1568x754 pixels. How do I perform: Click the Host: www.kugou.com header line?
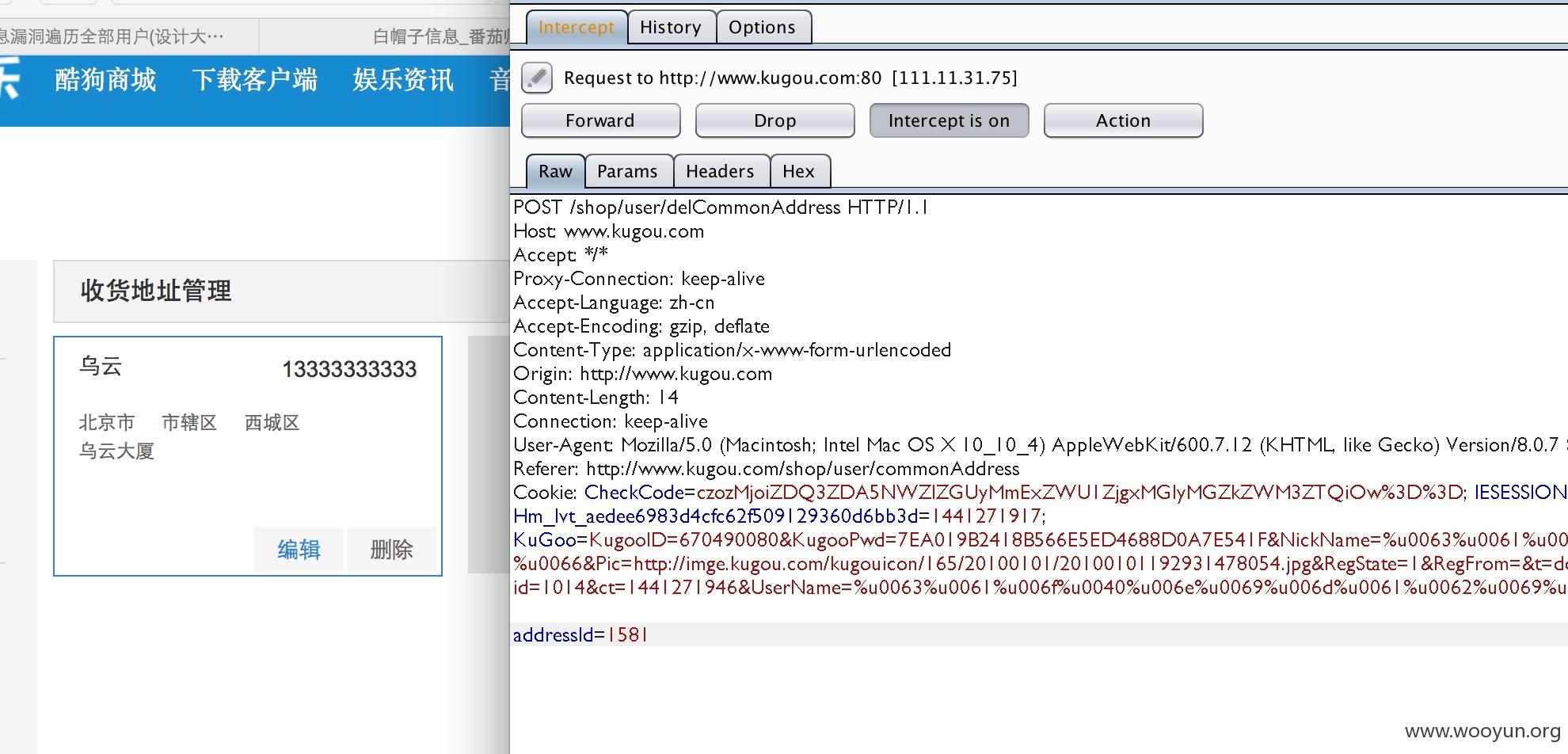[x=608, y=231]
